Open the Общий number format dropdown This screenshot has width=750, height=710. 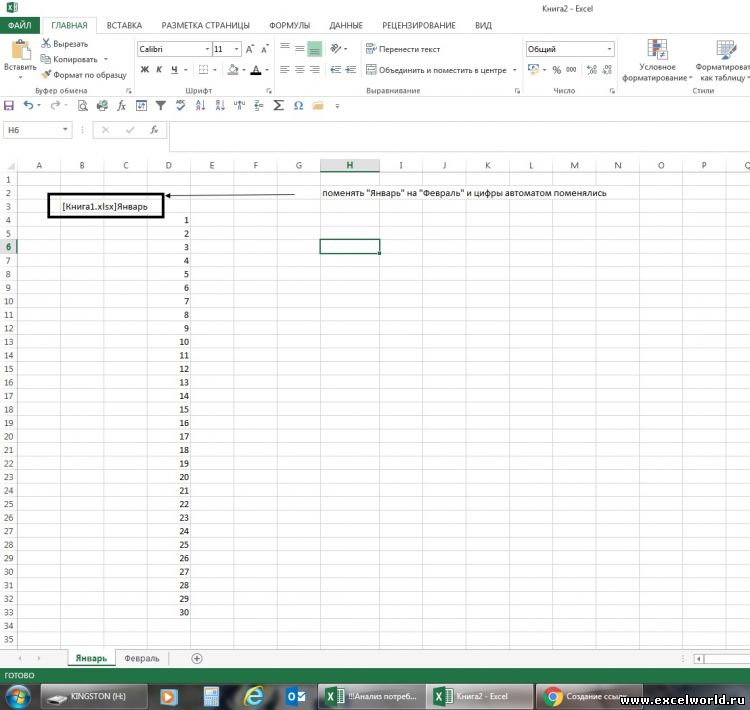(609, 49)
